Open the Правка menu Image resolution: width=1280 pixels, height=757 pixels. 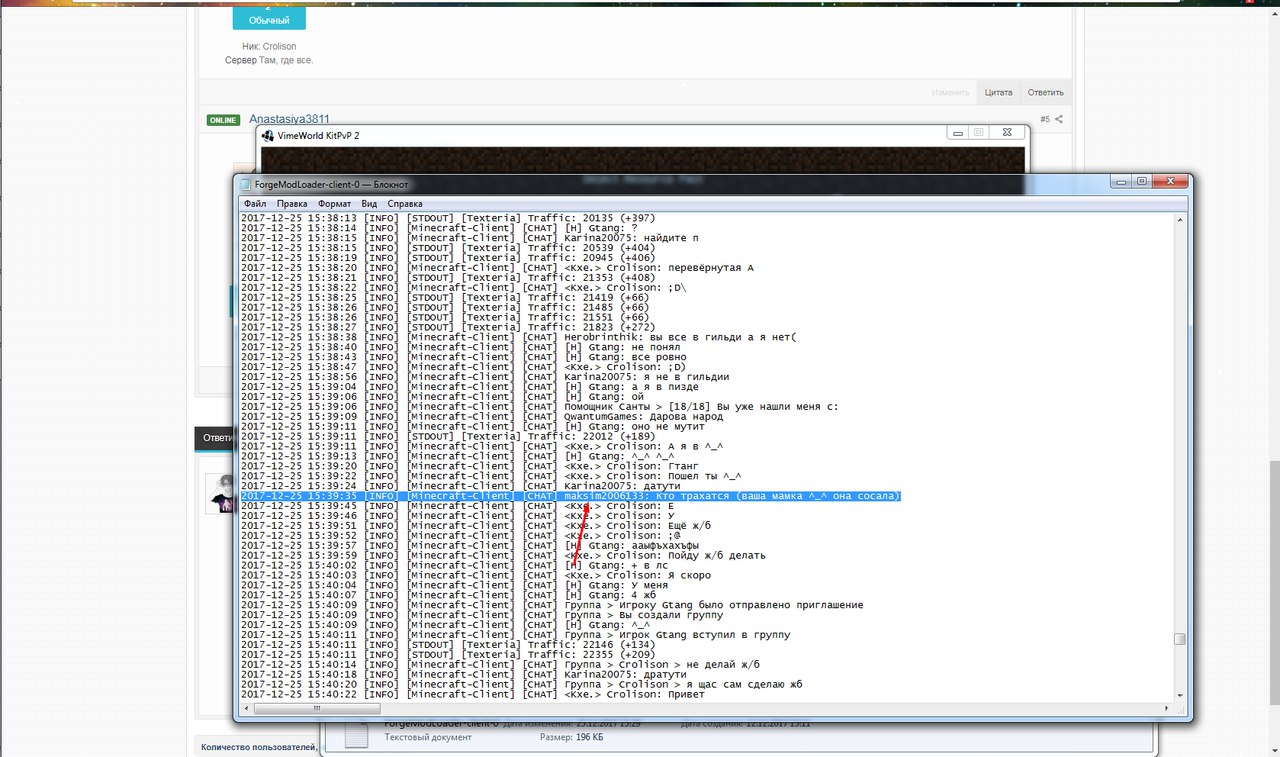292,204
